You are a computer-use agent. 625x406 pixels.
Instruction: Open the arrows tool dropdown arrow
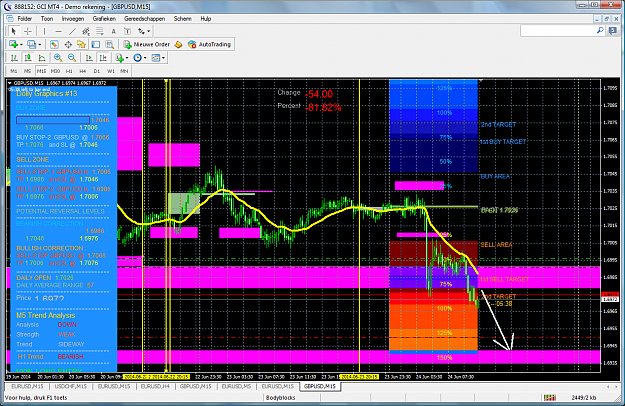[149, 31]
